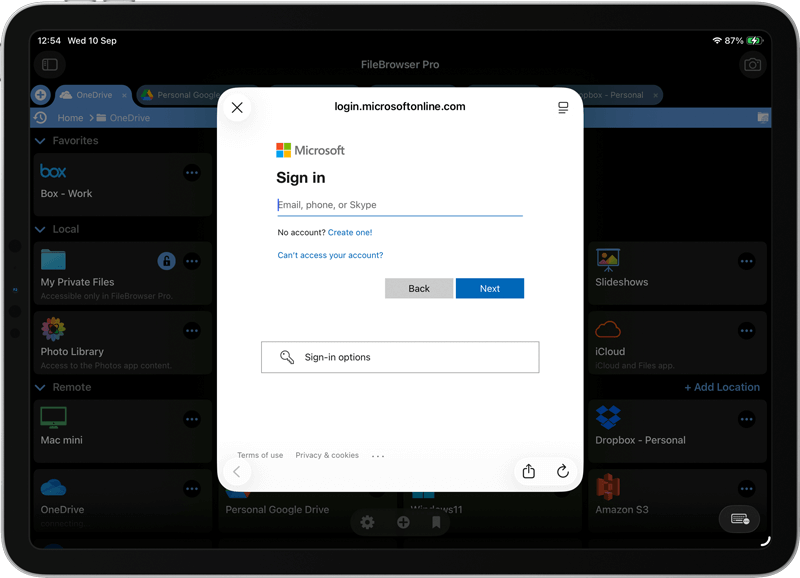This screenshot has height=578, width=800.
Task: Open more options for Box - Work
Action: tap(192, 173)
